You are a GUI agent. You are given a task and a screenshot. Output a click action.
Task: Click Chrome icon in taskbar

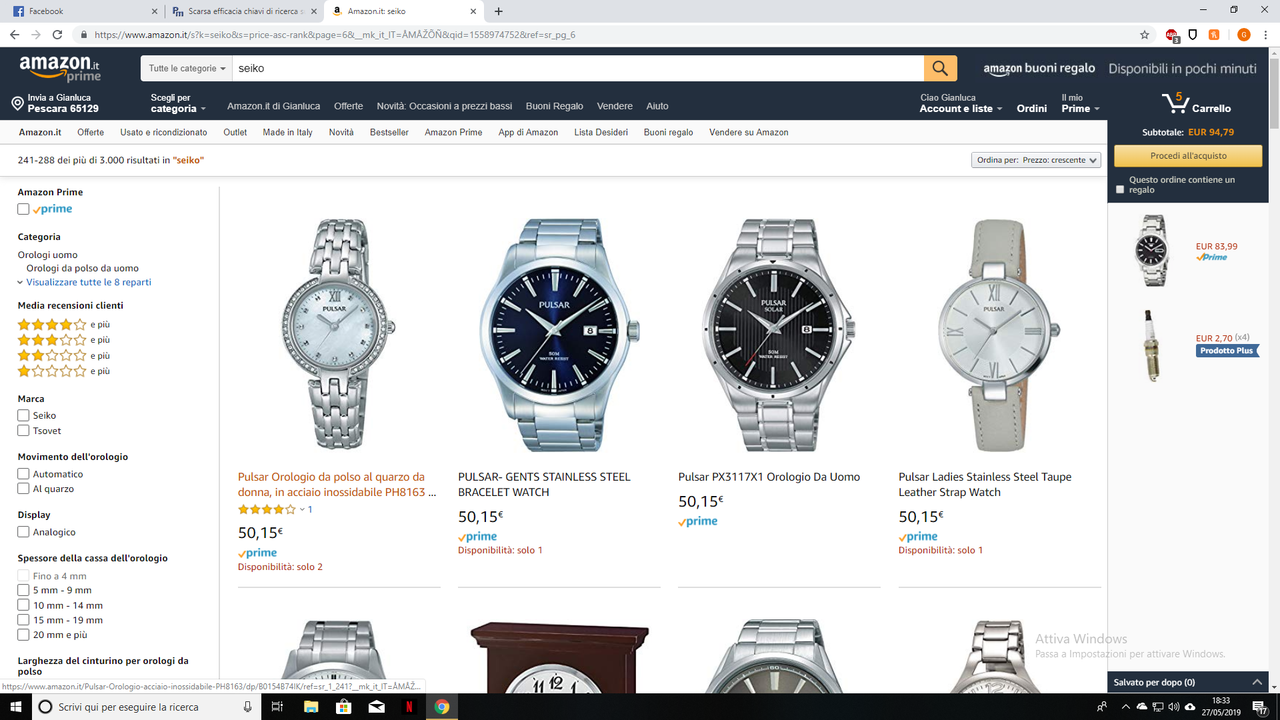pyautogui.click(x=441, y=707)
